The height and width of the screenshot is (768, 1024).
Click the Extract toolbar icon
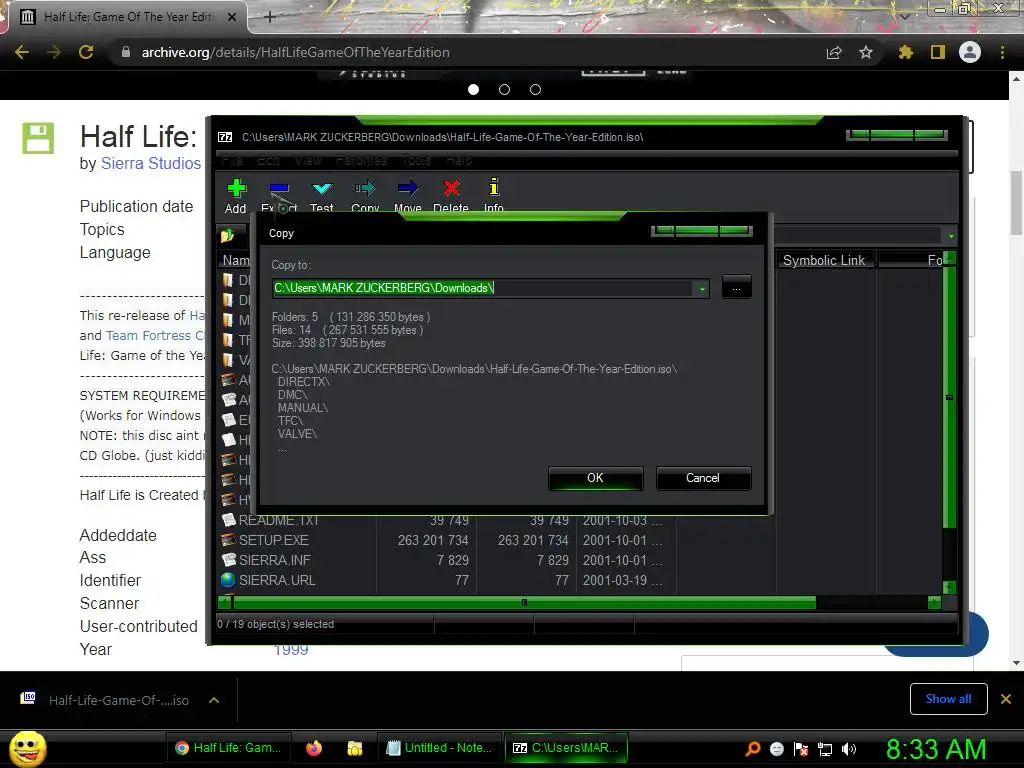[x=279, y=189]
